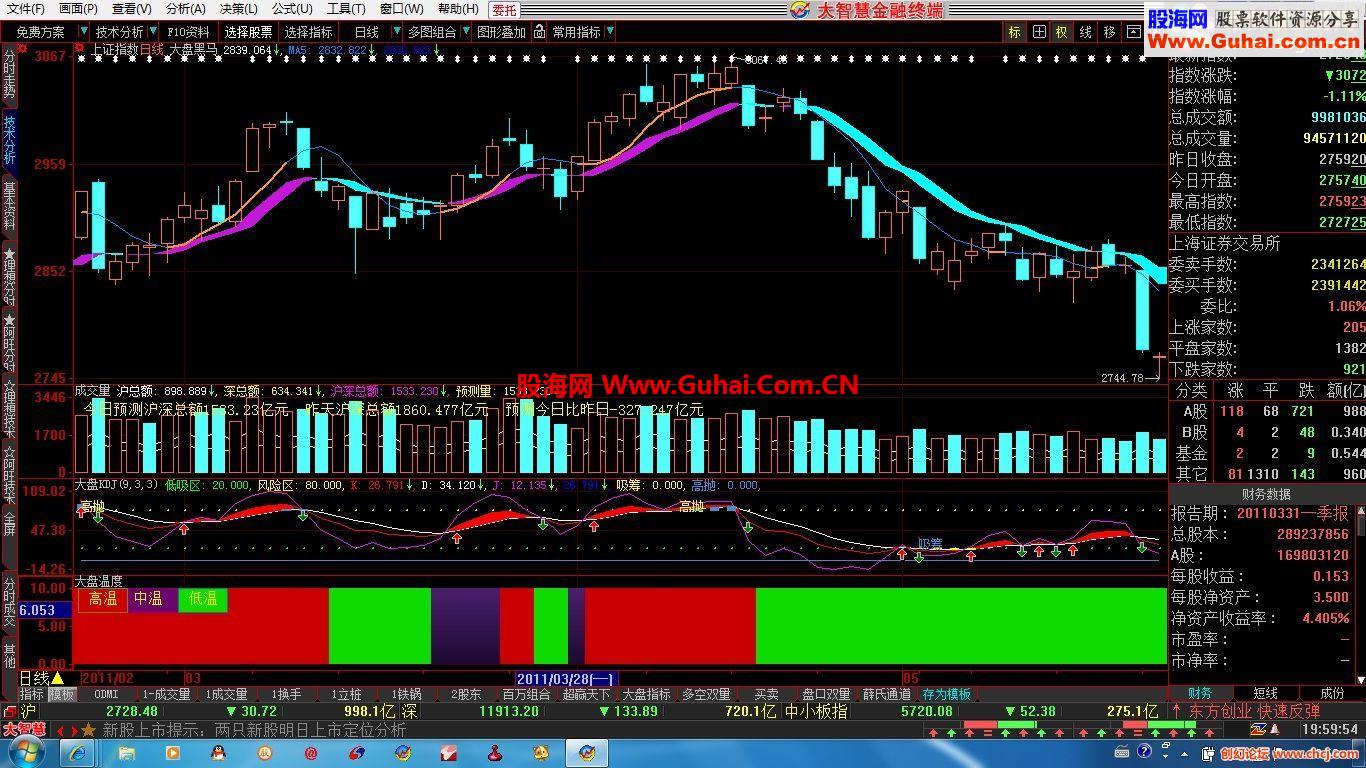Click the 选择指标 button

308,32
